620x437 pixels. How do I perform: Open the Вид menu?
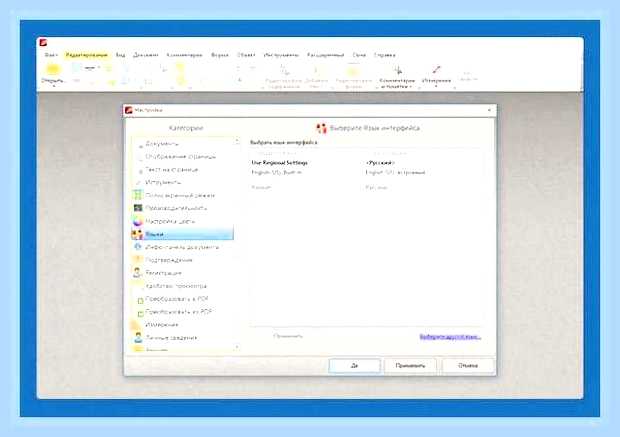click(120, 55)
